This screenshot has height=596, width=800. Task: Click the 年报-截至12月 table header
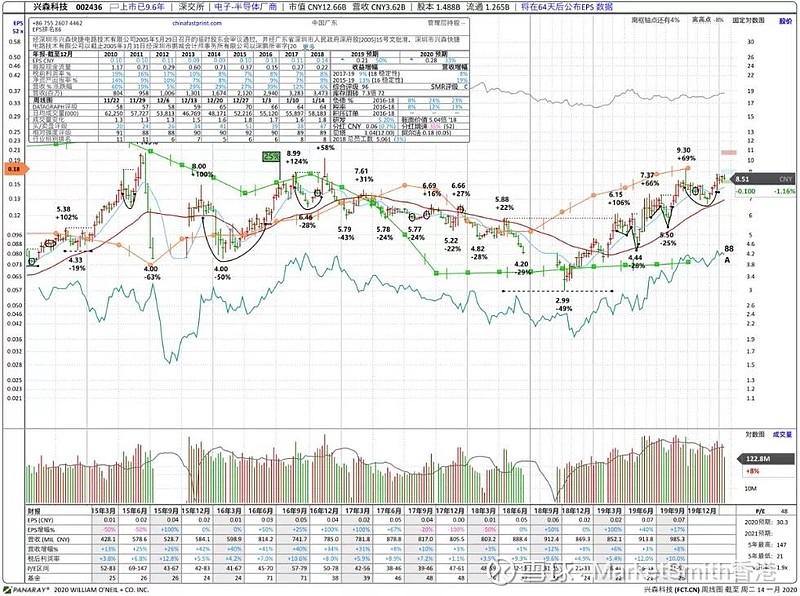(x=53, y=54)
